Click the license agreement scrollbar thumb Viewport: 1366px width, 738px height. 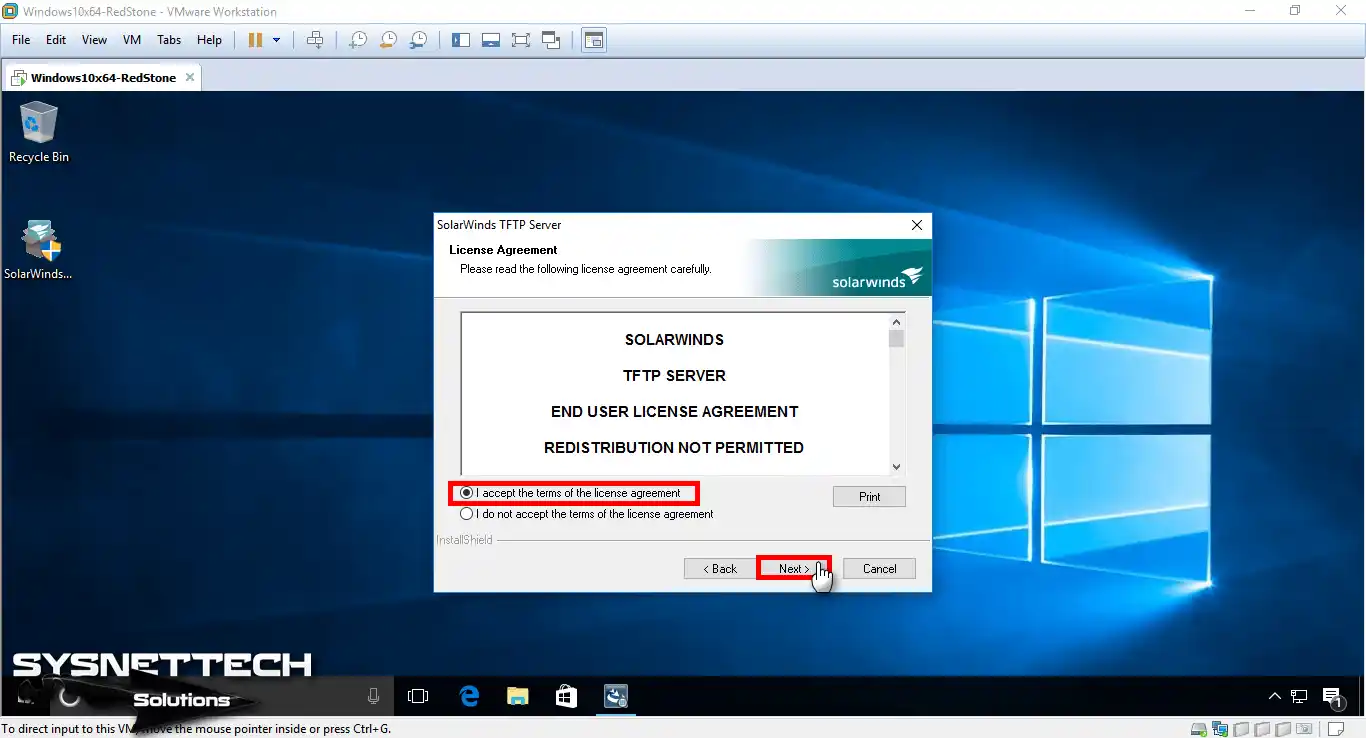tap(896, 339)
